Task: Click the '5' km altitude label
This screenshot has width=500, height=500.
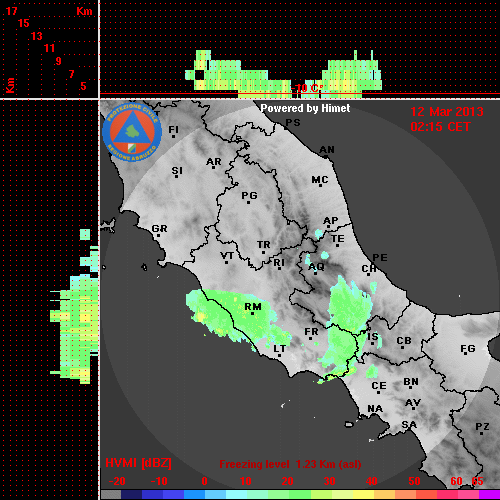Action: pyautogui.click(x=83, y=86)
